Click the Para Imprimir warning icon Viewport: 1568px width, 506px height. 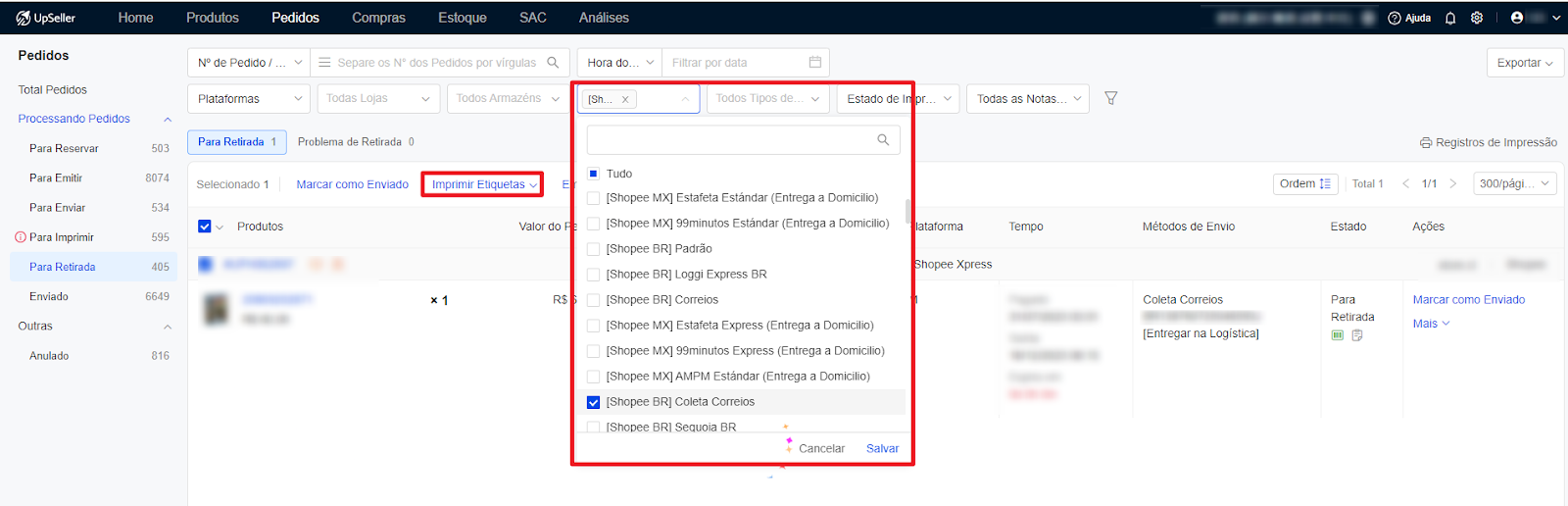click(21, 237)
